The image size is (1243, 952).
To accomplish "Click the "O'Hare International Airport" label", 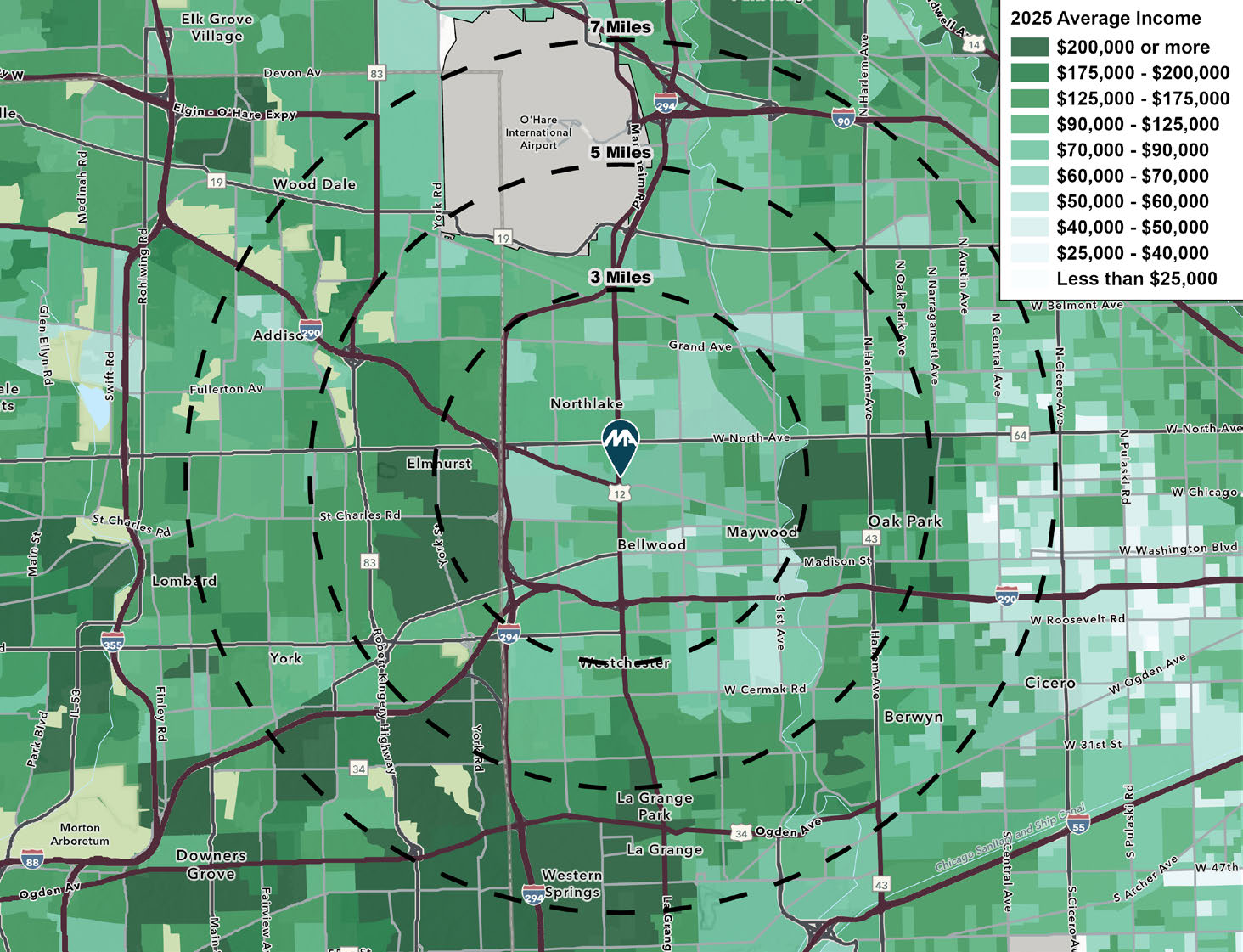I will pos(538,132).
